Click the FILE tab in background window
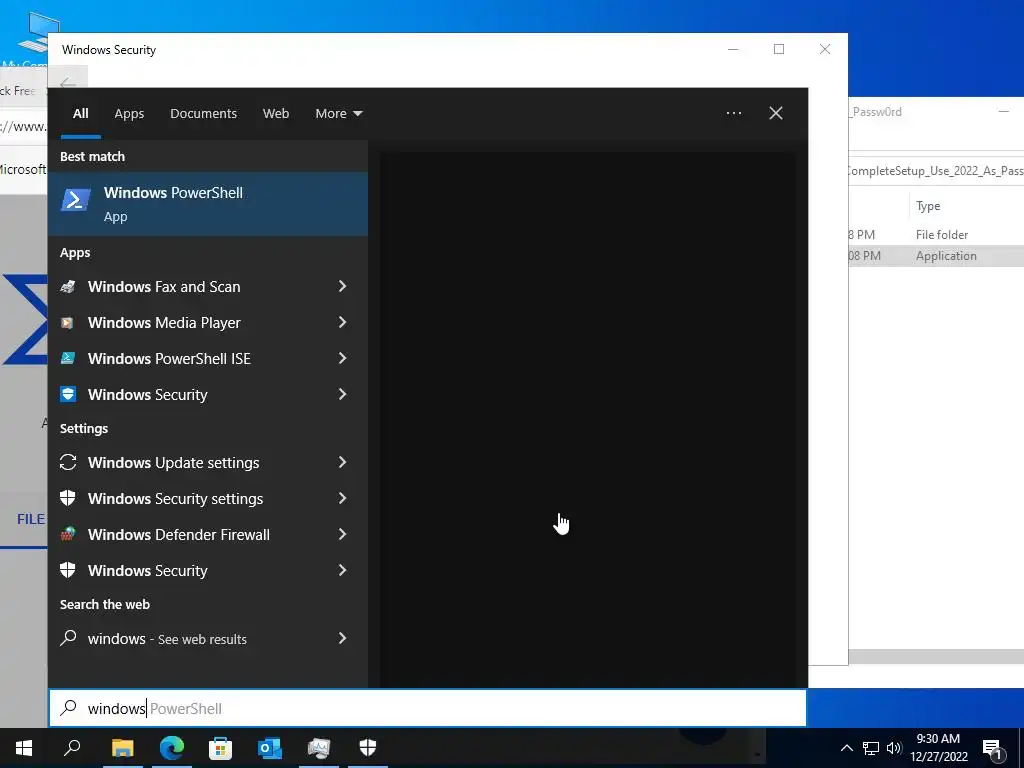The image size is (1024, 768). (30, 519)
